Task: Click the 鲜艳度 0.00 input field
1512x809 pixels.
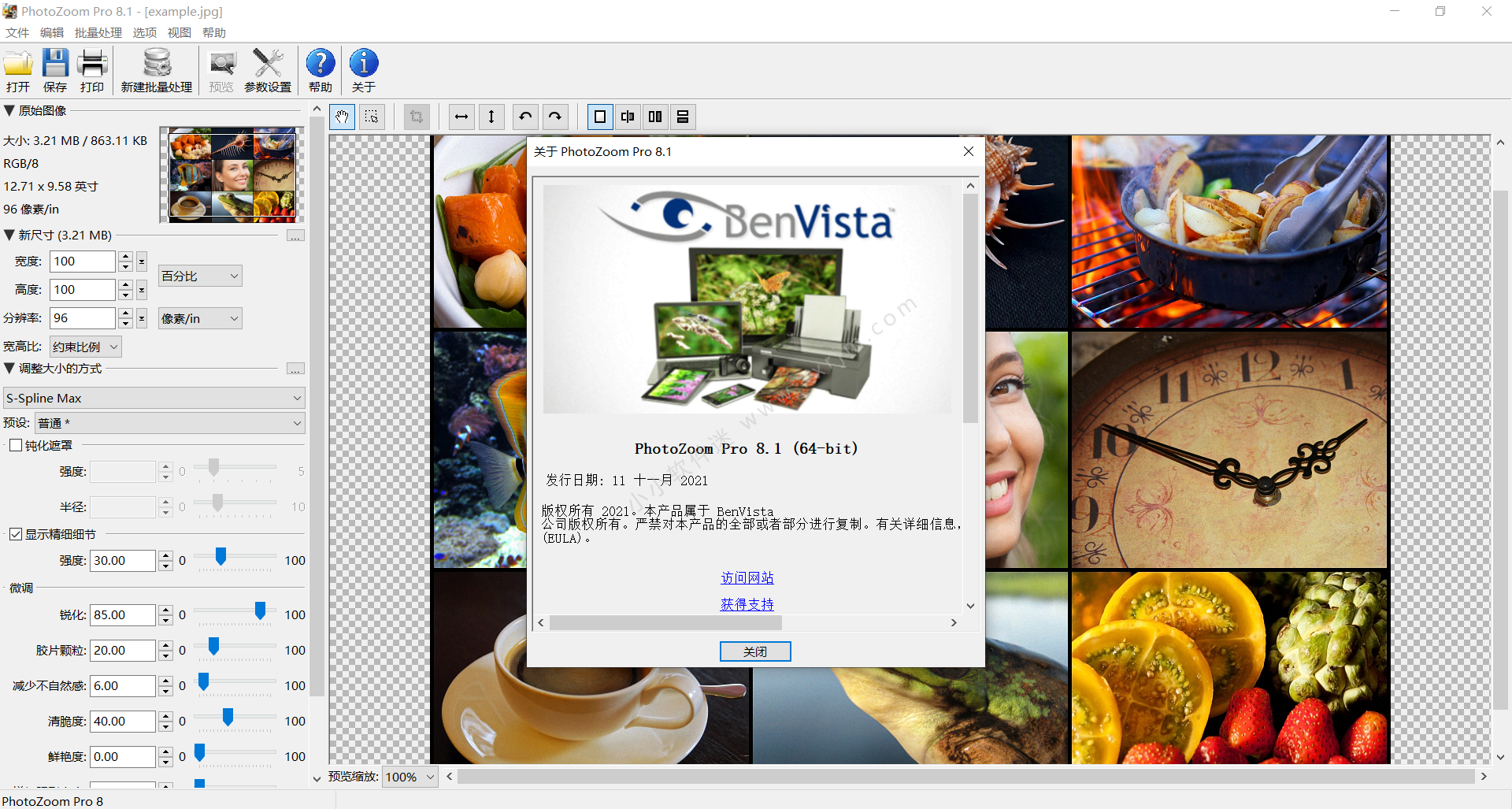Action: [x=123, y=757]
